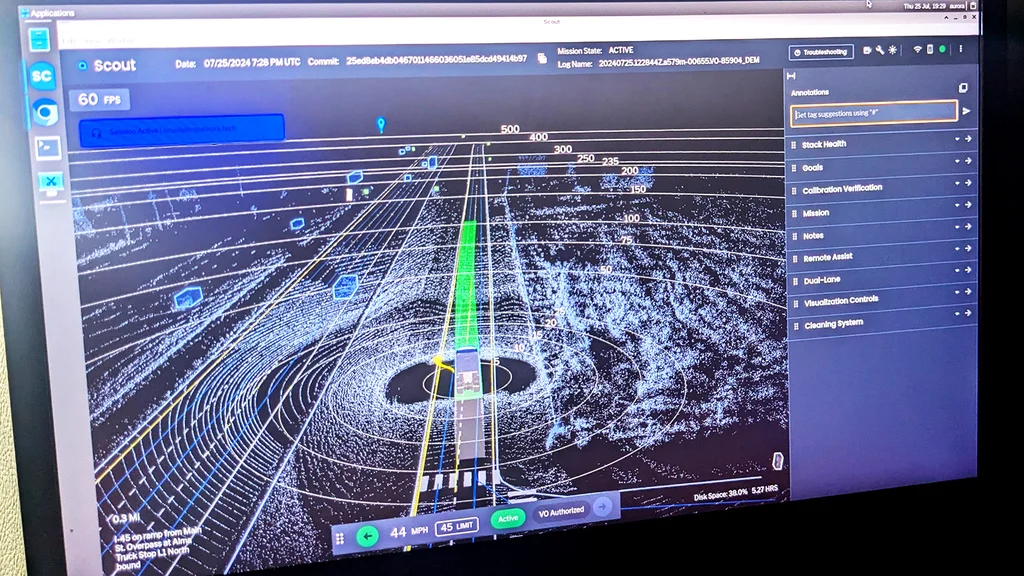Screen dimensions: 1024x576
Task: Select the Goals panel label
Action: pos(812,168)
